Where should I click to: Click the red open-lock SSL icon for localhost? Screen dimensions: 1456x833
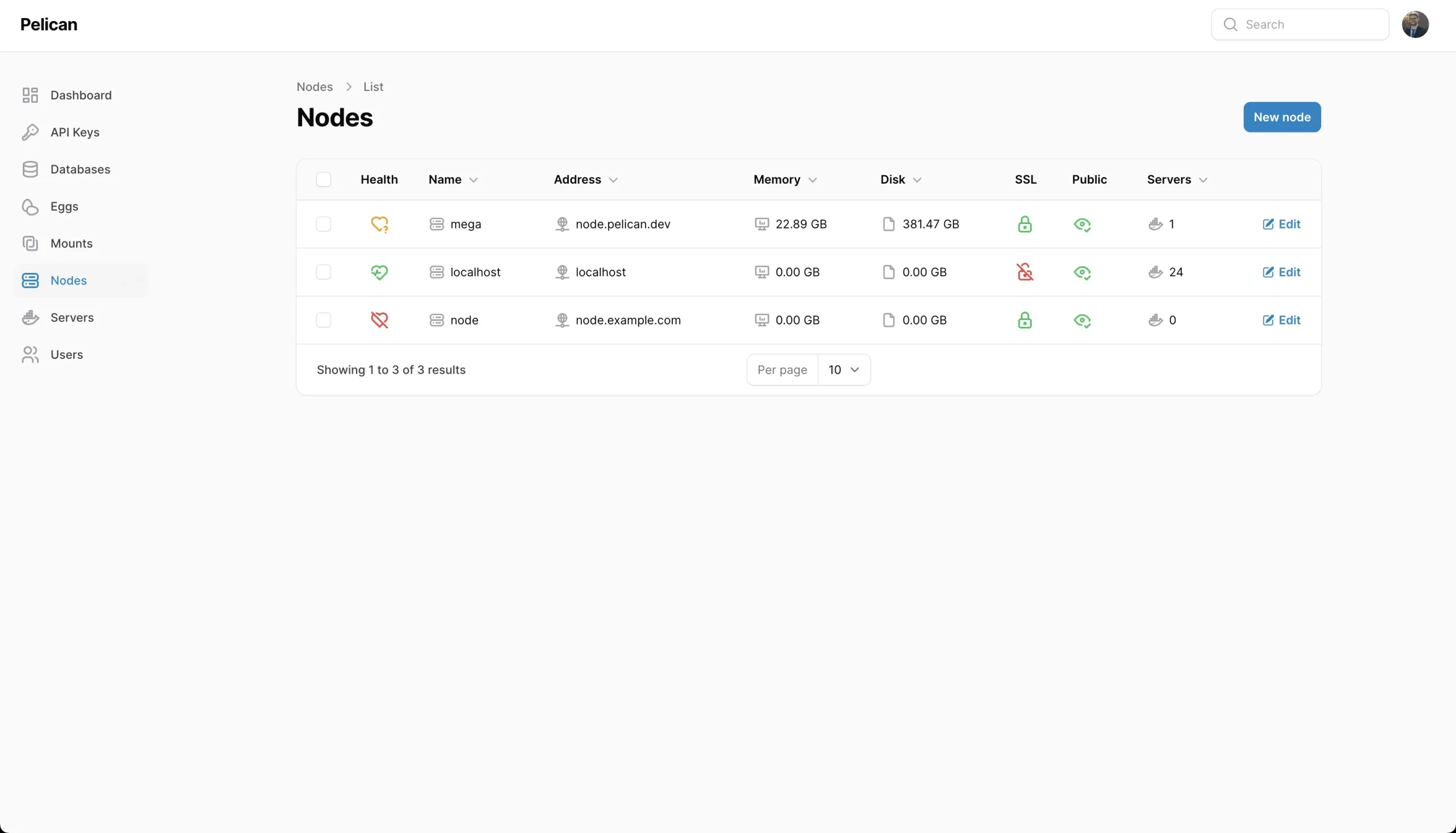(x=1025, y=272)
